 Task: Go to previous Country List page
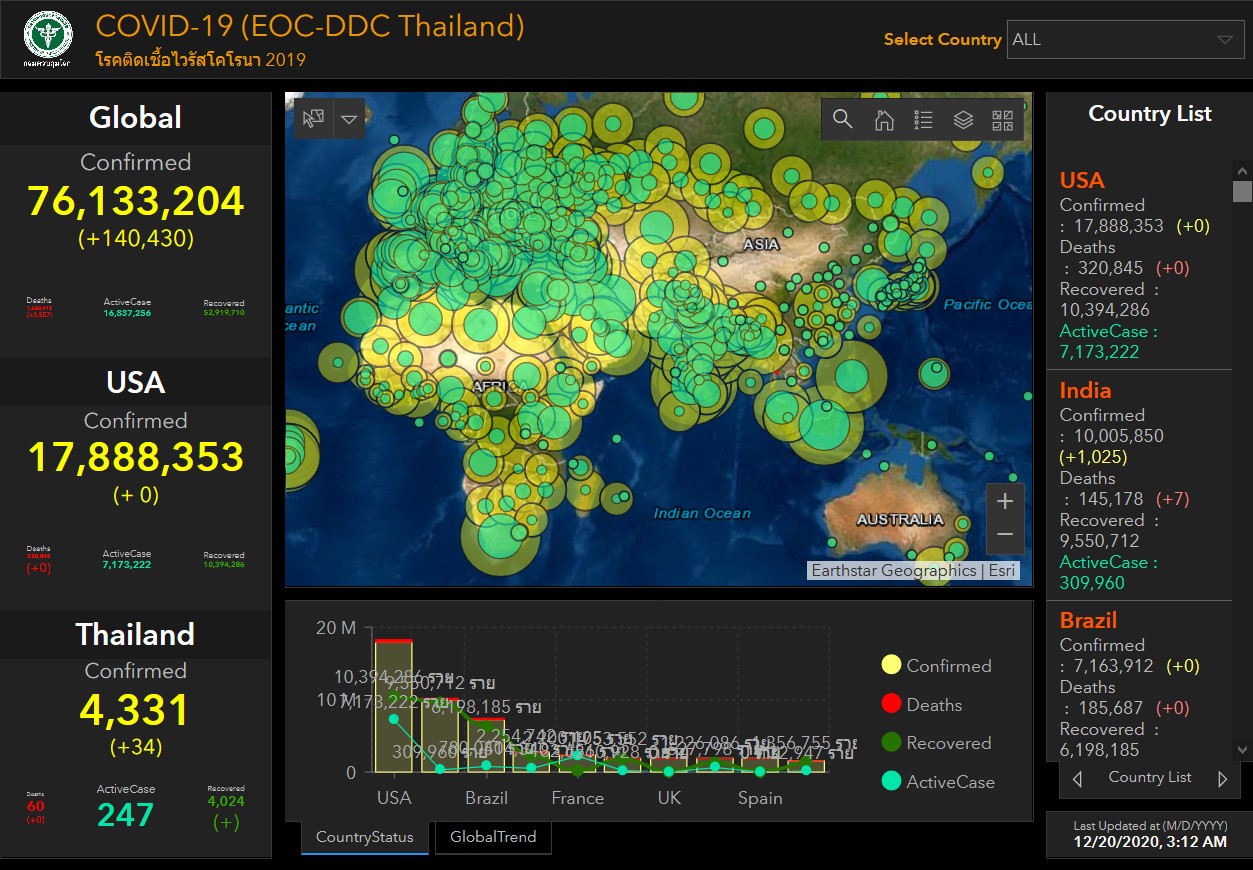tap(1077, 778)
